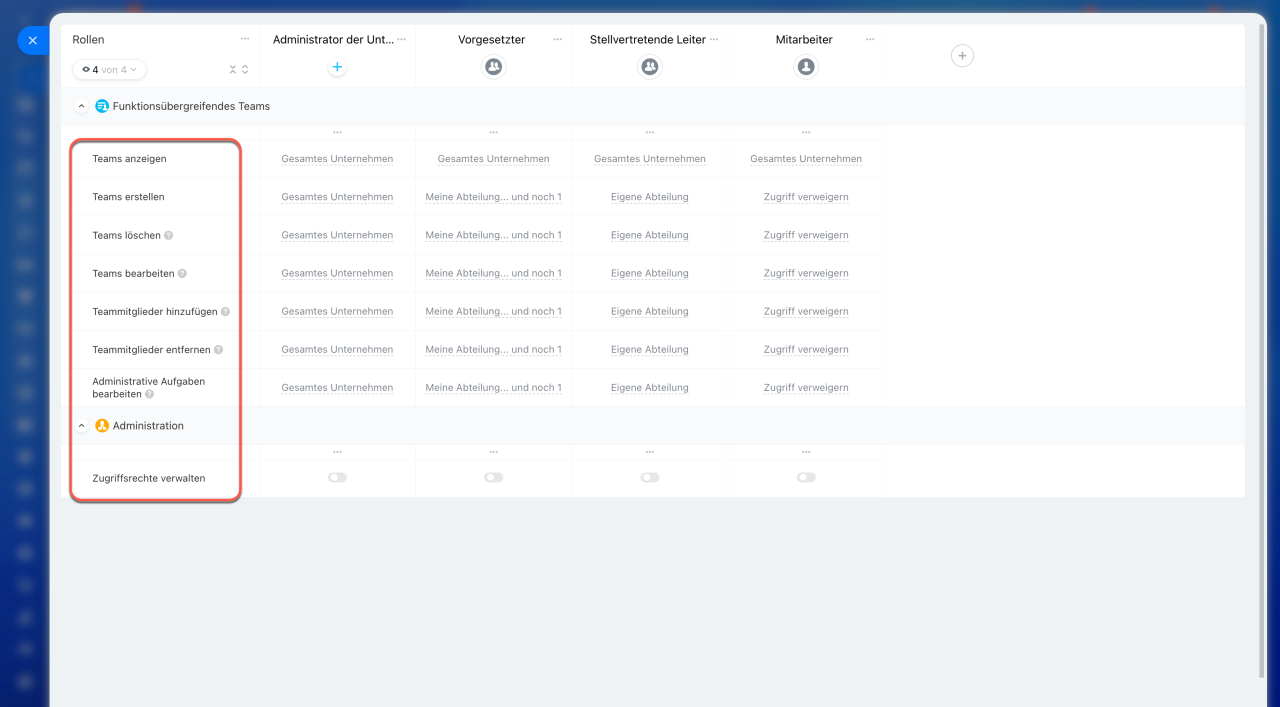Image resolution: width=1280 pixels, height=707 pixels.
Task: Open the Administration section dots menu under the Vorgesetzter column
Action: (493, 452)
